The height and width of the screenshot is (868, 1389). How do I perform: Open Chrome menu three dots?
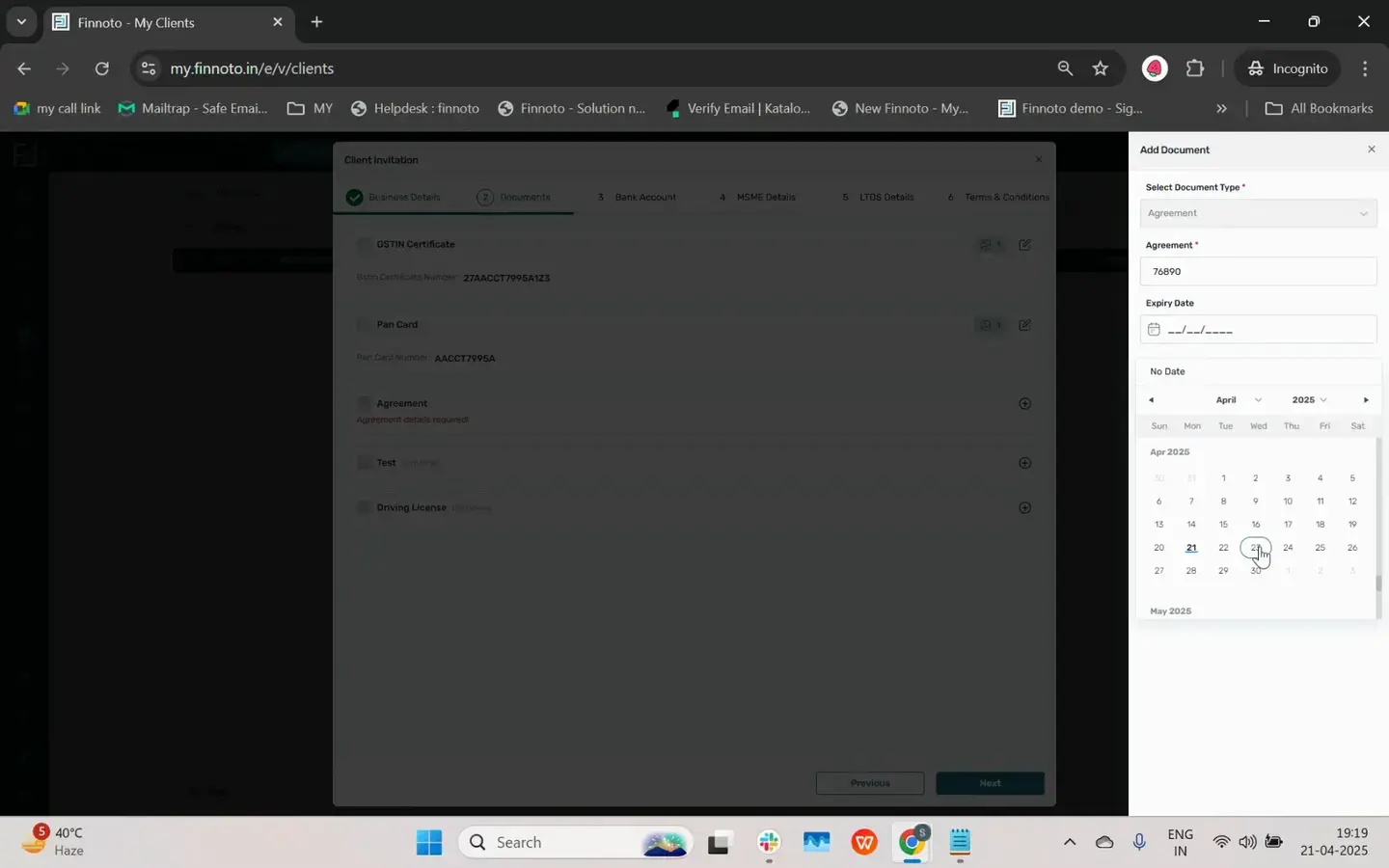[1365, 68]
